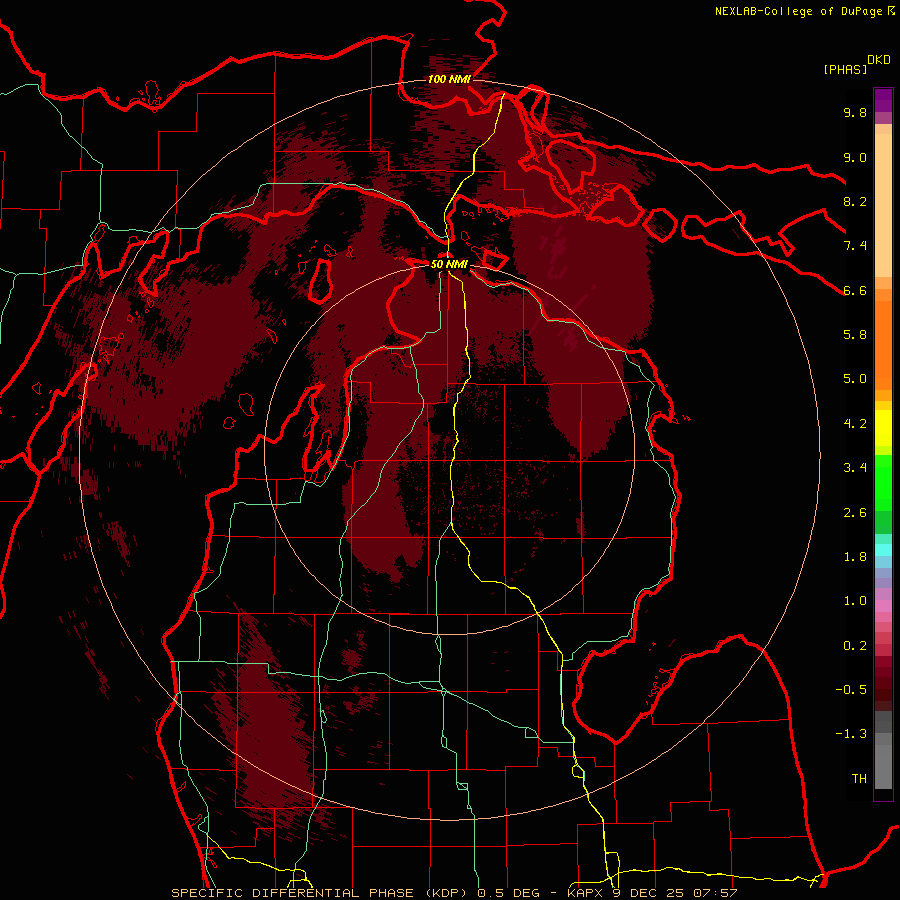Select the 100 NMI range ring label
Image resolution: width=900 pixels, height=900 pixels.
449,79
